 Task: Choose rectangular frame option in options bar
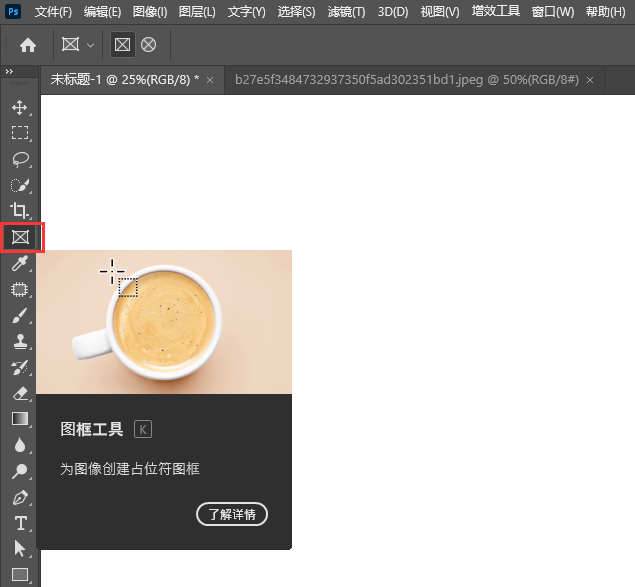[x=122, y=45]
